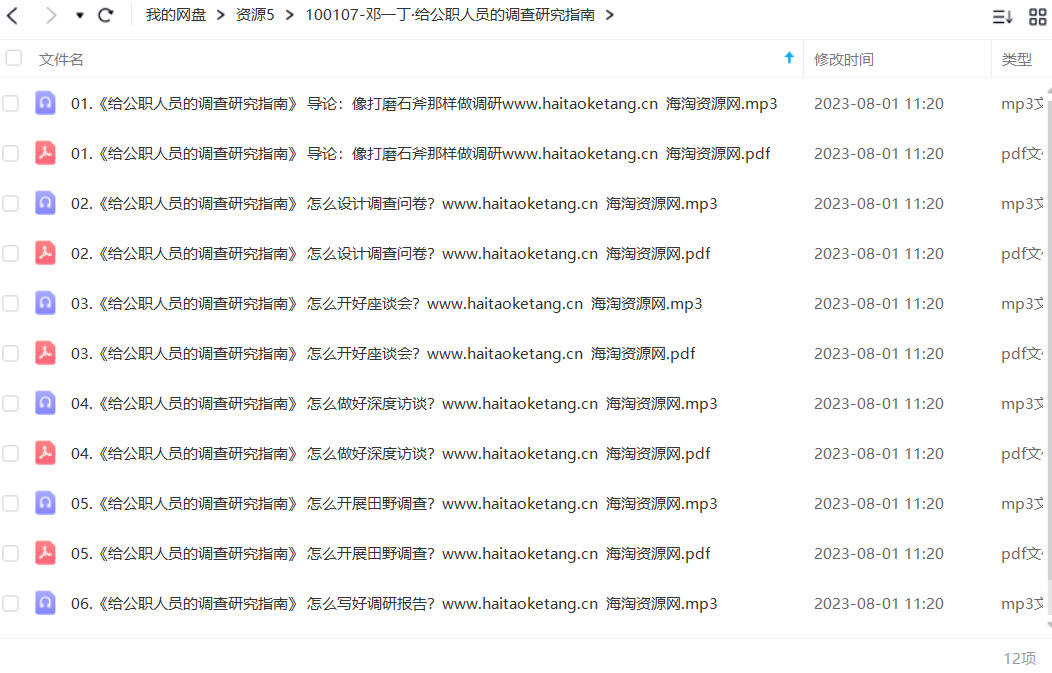Click modified time of 01 导论 mp3 row

coord(879,104)
